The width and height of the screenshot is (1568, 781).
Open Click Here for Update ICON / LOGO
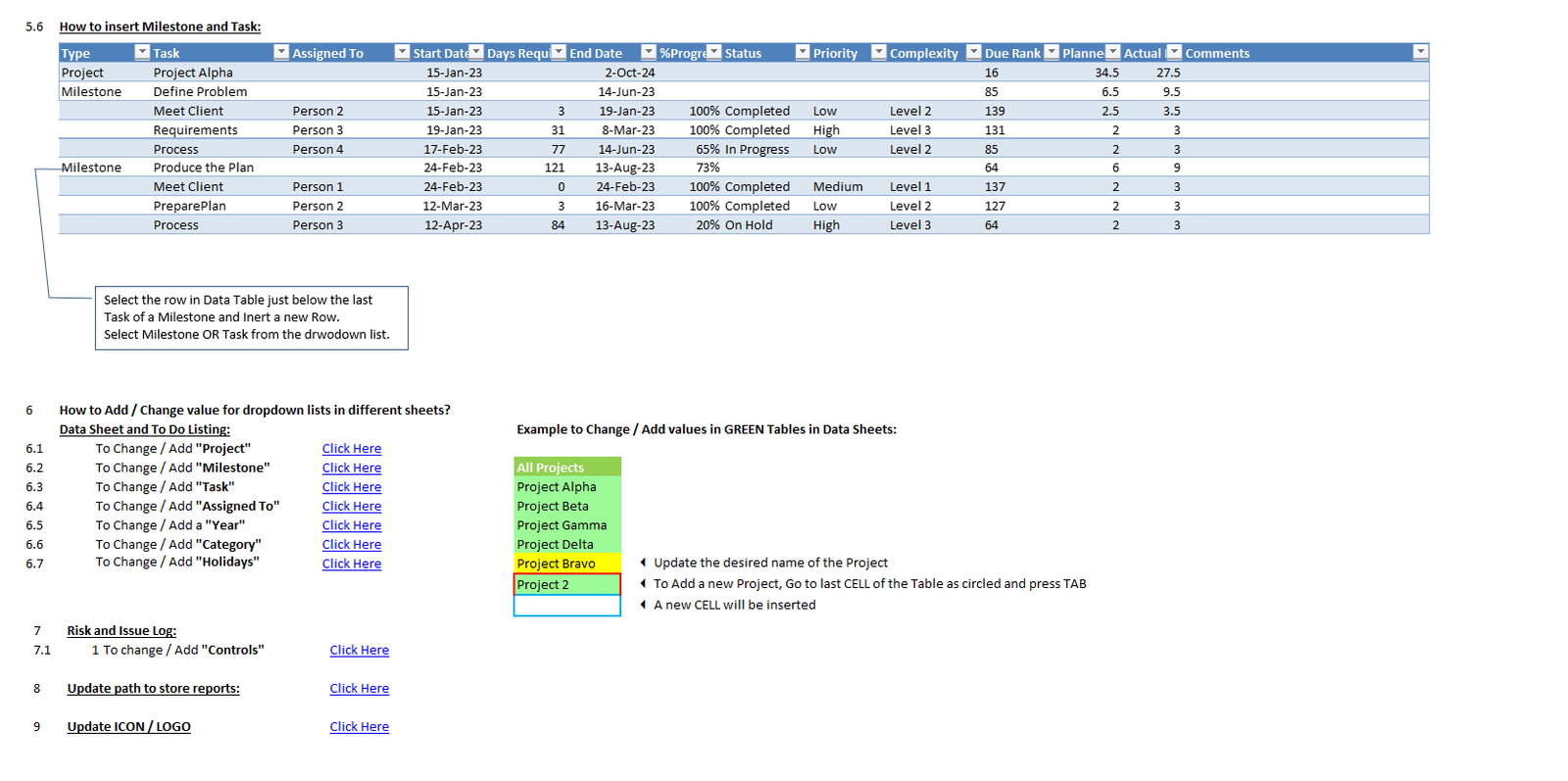tap(360, 727)
